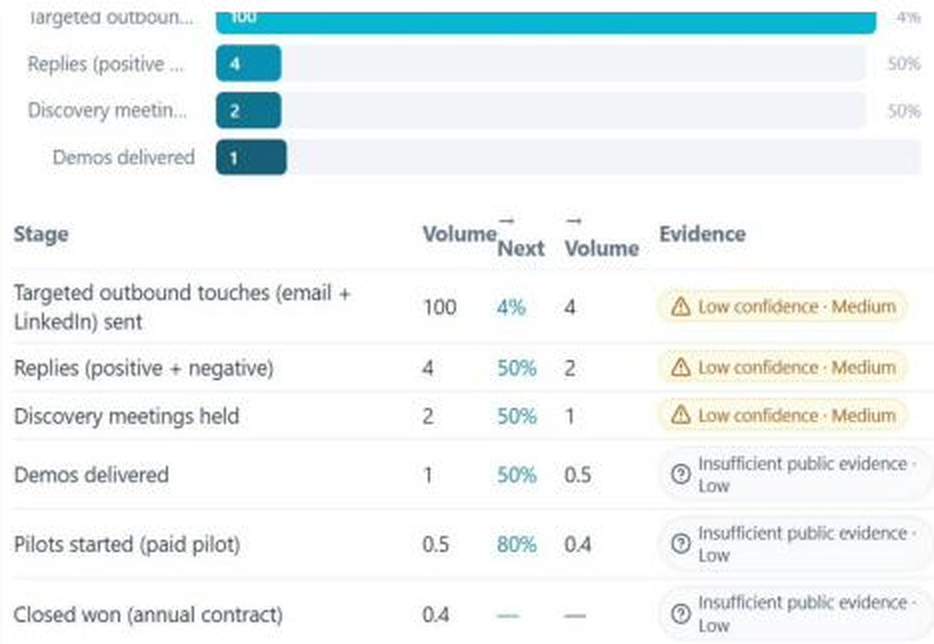
Task: Click 'Closed won (annual contract)' stage name
Action: (x=148, y=614)
